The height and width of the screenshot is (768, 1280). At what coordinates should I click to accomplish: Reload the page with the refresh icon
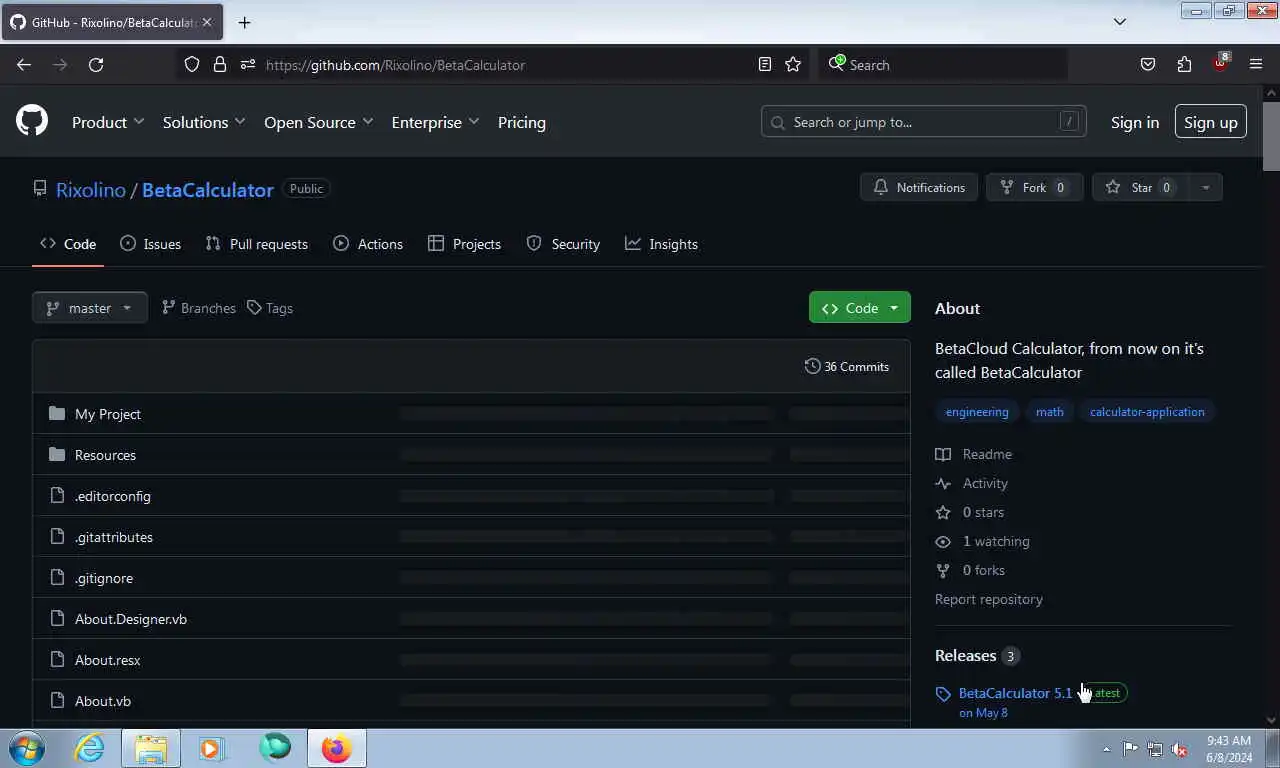tap(96, 64)
